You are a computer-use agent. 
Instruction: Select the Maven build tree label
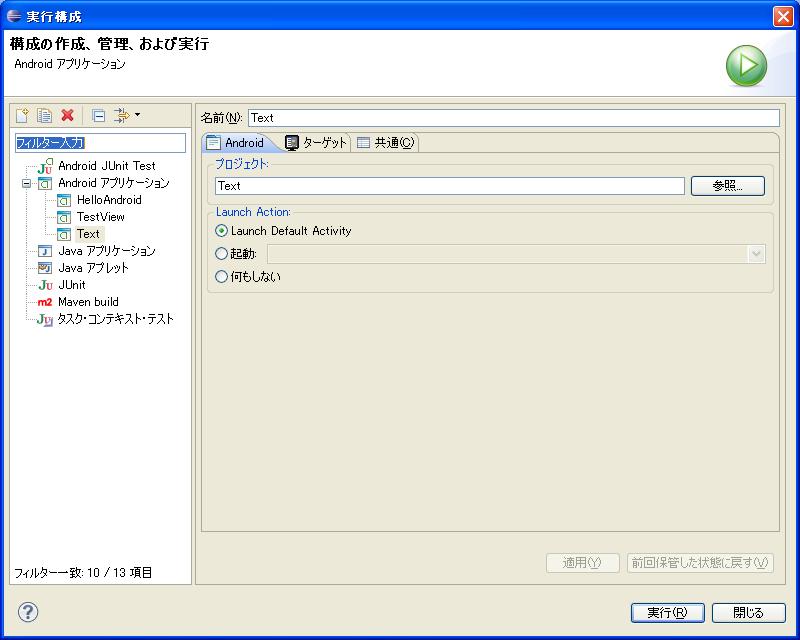(88, 302)
